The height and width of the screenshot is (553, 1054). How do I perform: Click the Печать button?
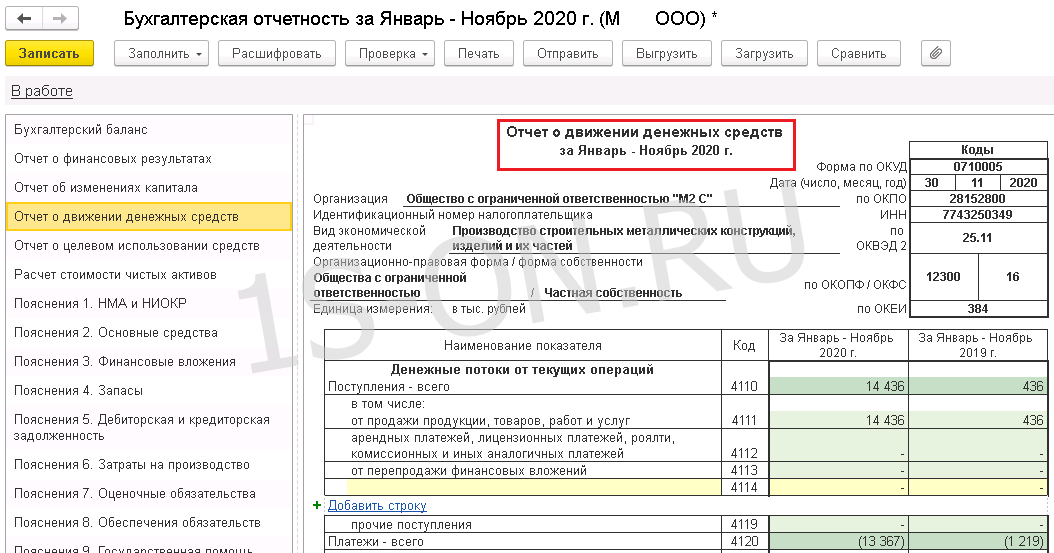[479, 54]
